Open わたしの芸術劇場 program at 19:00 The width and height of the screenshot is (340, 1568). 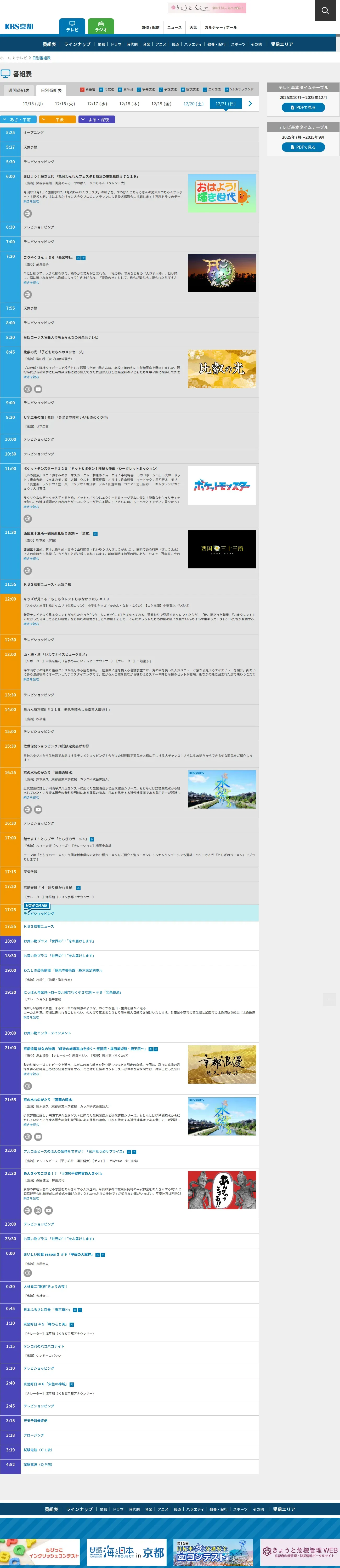pyautogui.click(x=63, y=970)
